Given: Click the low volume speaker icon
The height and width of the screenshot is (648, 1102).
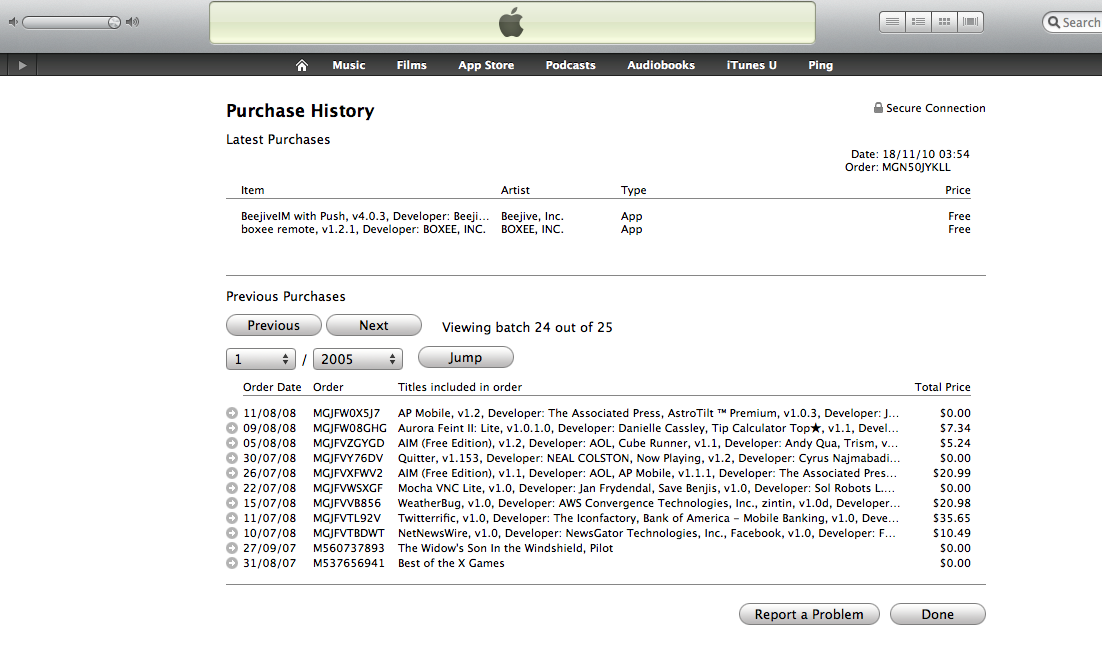Looking at the screenshot, I should [x=13, y=22].
